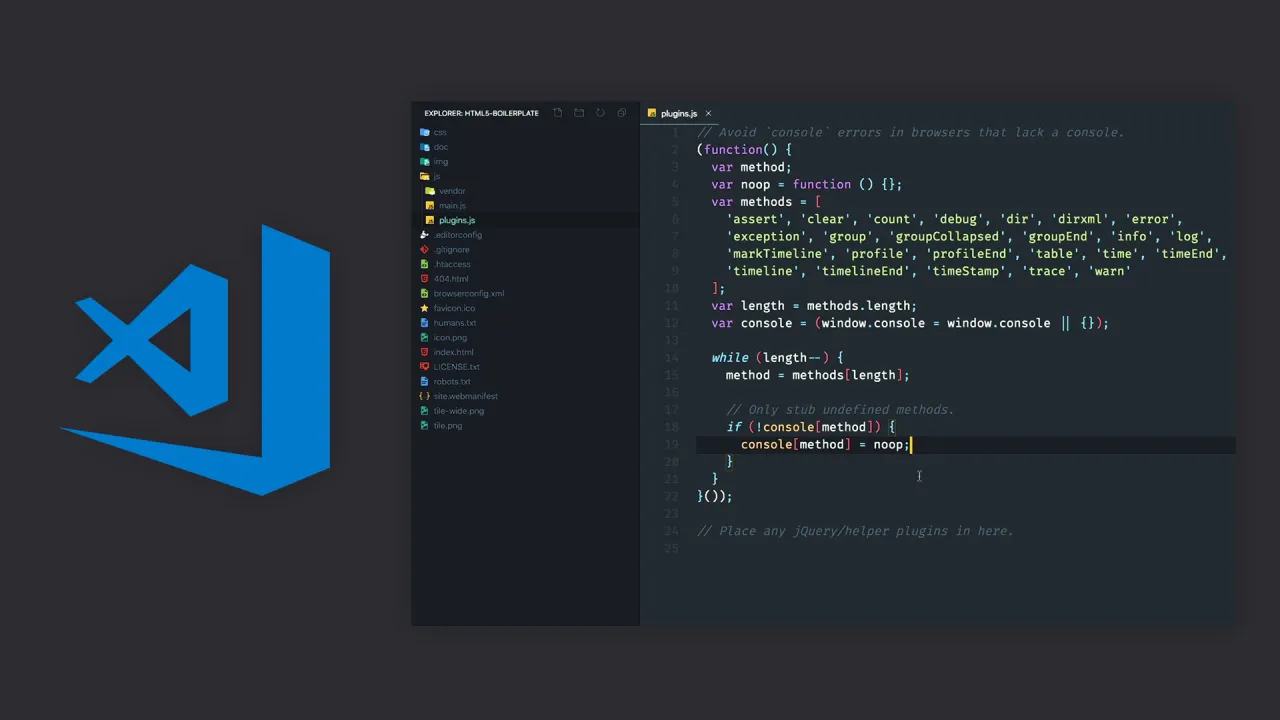Collapse all folders in the Explorer

coord(621,113)
